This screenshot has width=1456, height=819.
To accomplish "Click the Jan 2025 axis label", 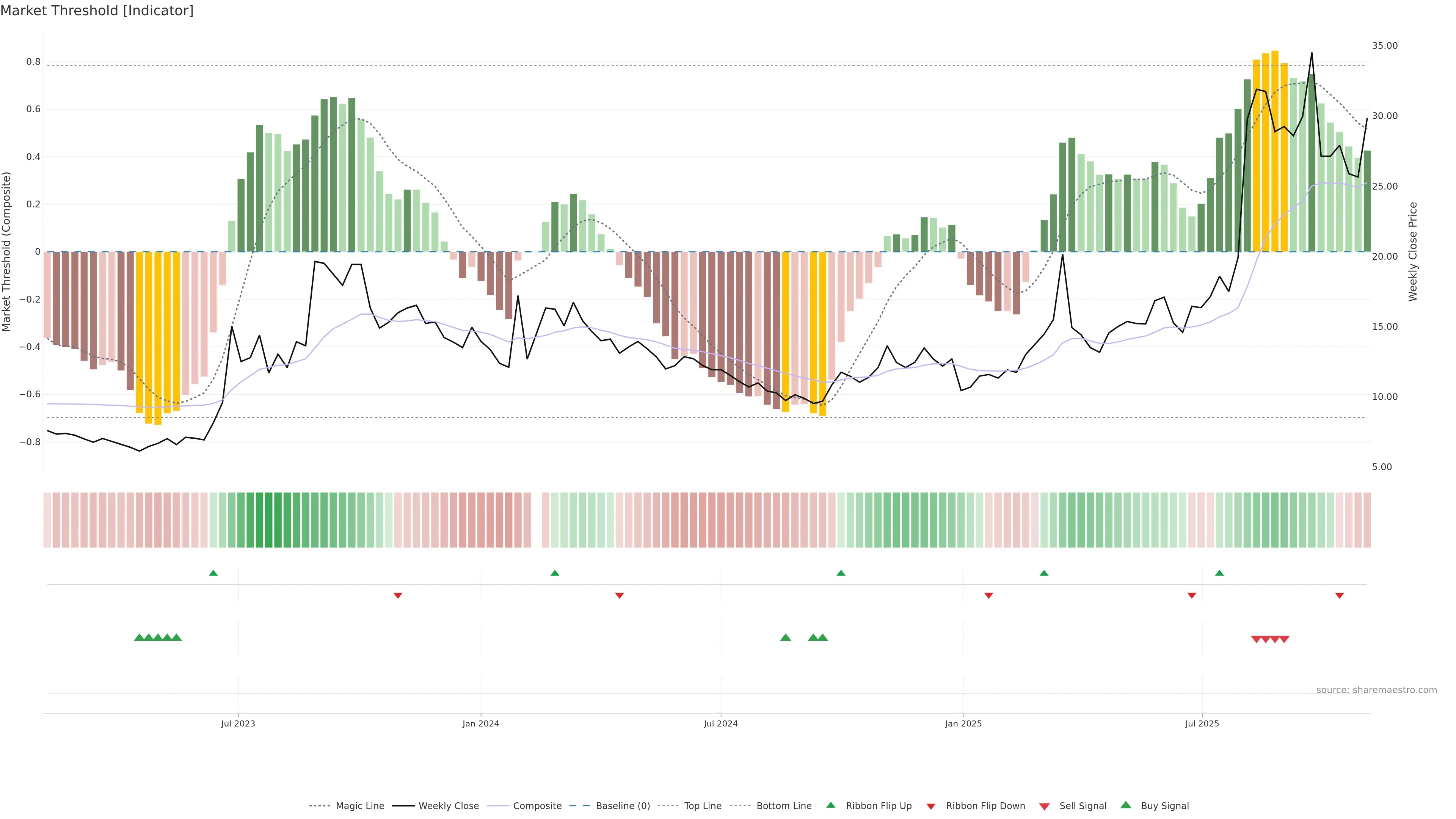I will click(963, 723).
